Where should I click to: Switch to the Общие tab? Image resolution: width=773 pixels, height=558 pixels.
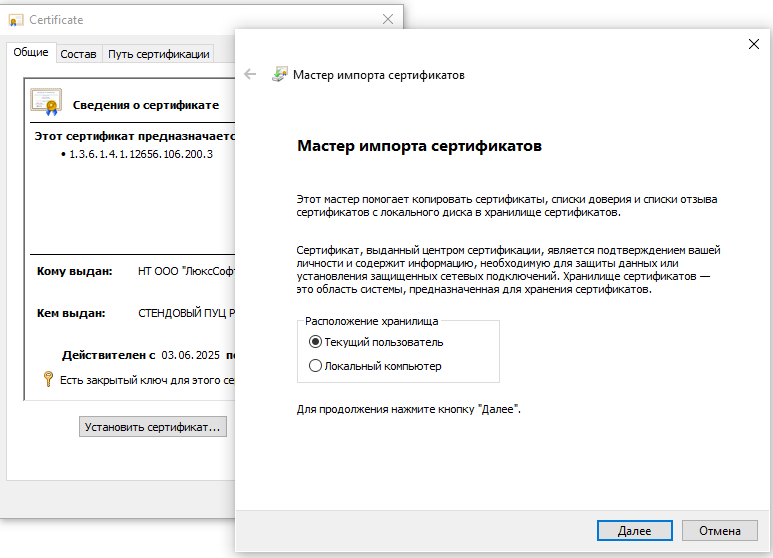coord(30,53)
